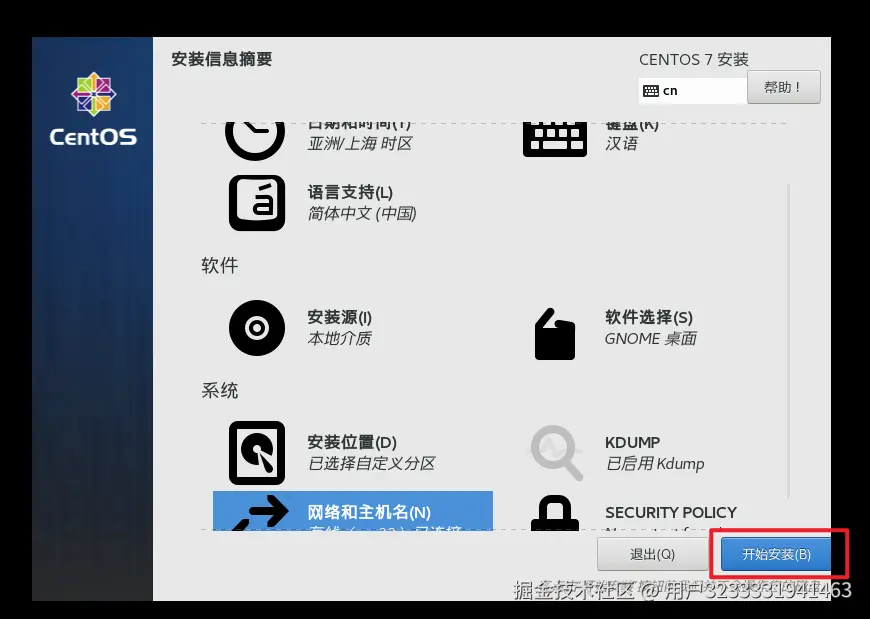Click the 软件 section heading
The width and height of the screenshot is (870, 619).
click(220, 265)
